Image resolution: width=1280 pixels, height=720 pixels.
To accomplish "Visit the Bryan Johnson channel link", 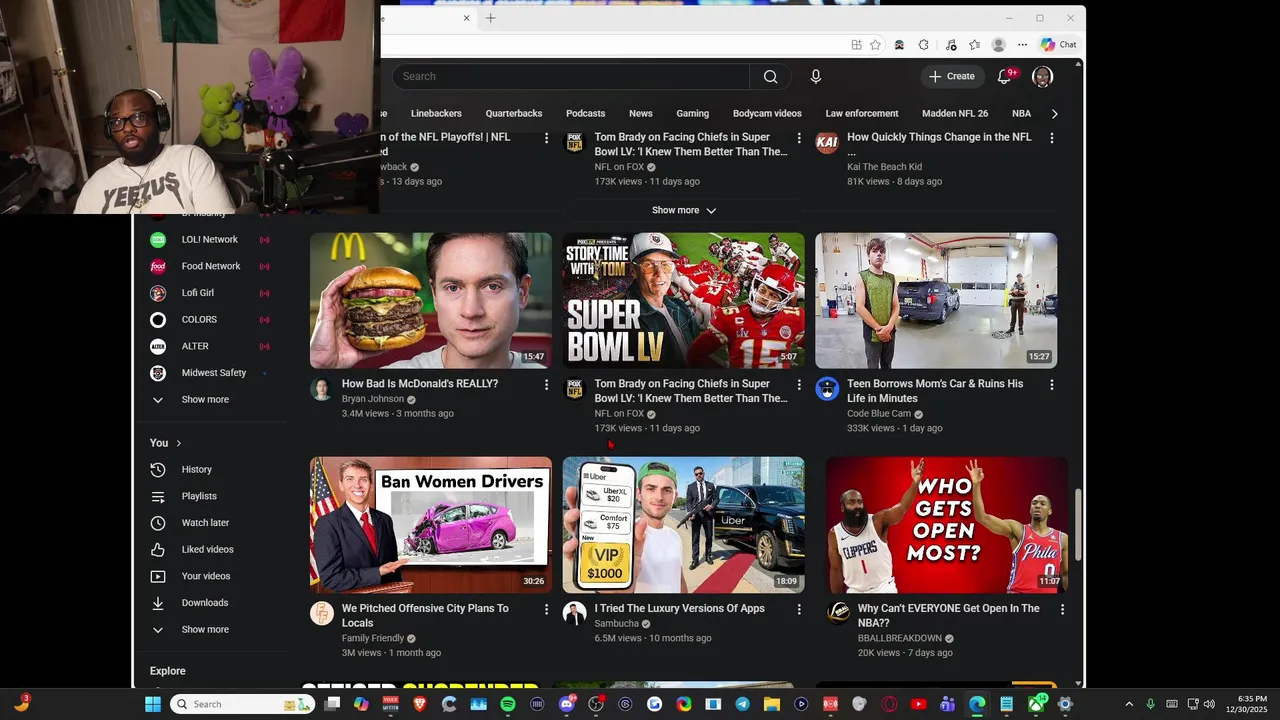I will tap(373, 399).
